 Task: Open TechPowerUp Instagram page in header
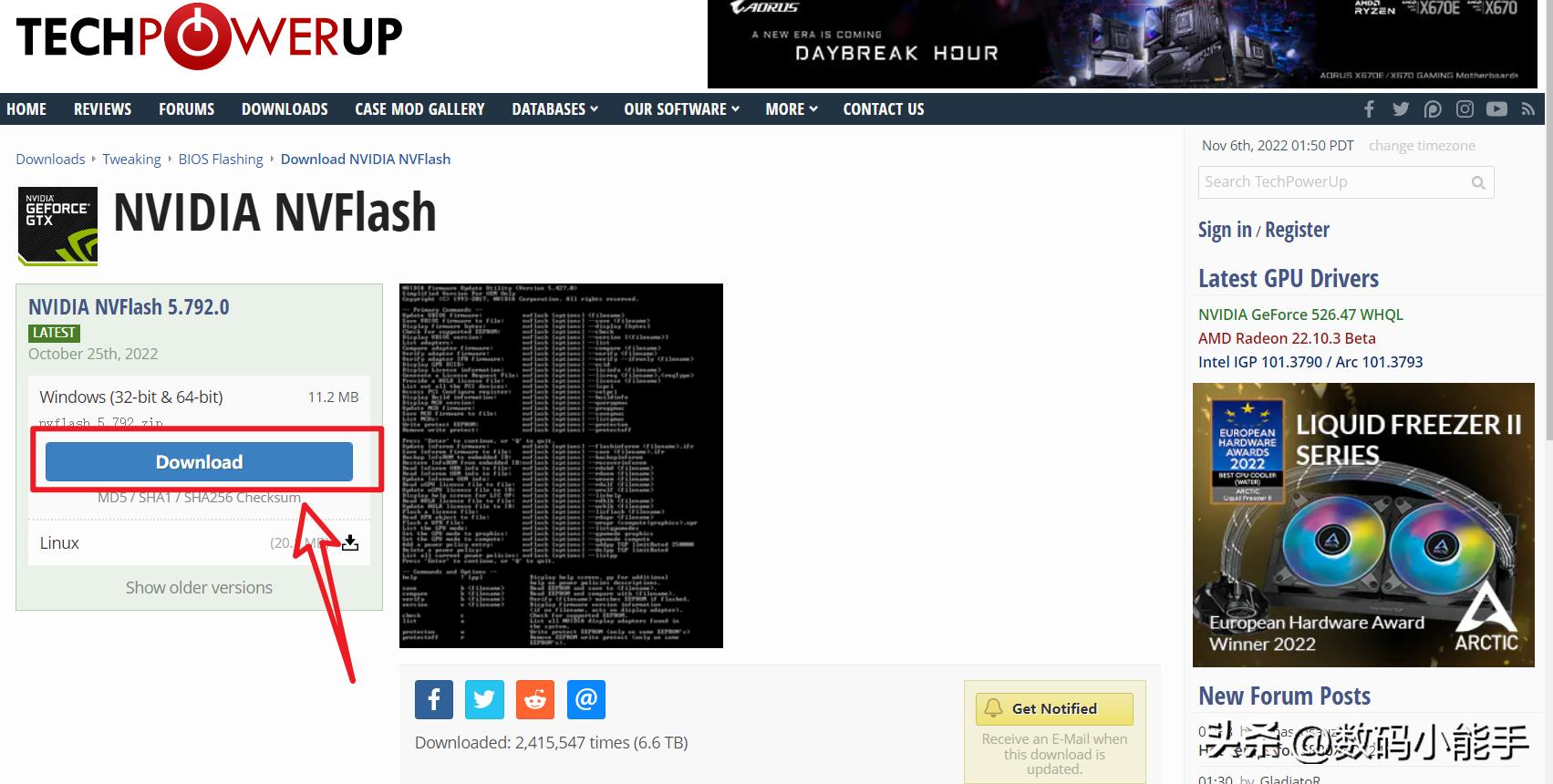click(x=1465, y=109)
